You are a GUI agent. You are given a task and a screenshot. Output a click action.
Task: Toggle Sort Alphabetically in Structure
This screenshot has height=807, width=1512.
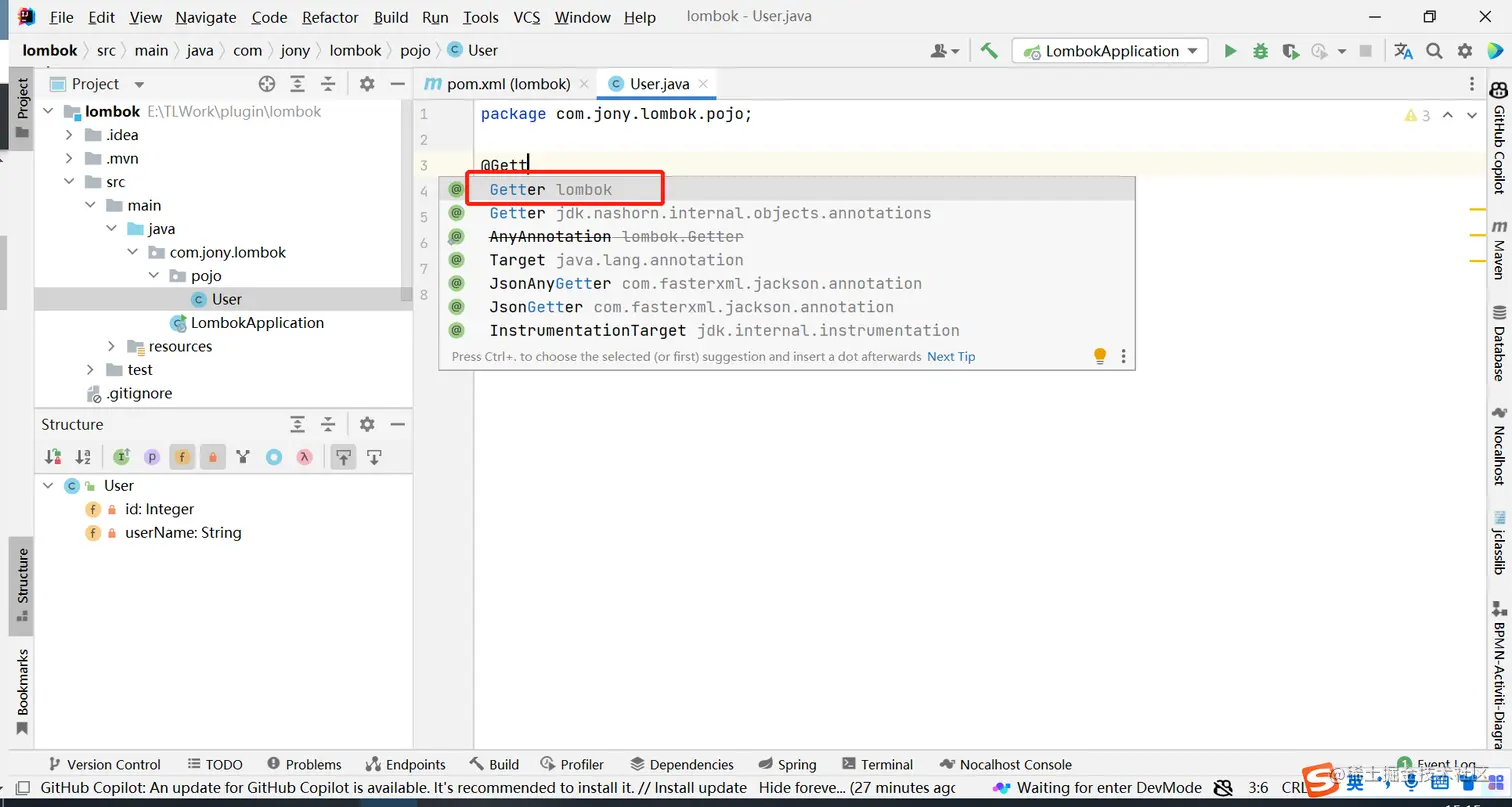pyautogui.click(x=83, y=457)
